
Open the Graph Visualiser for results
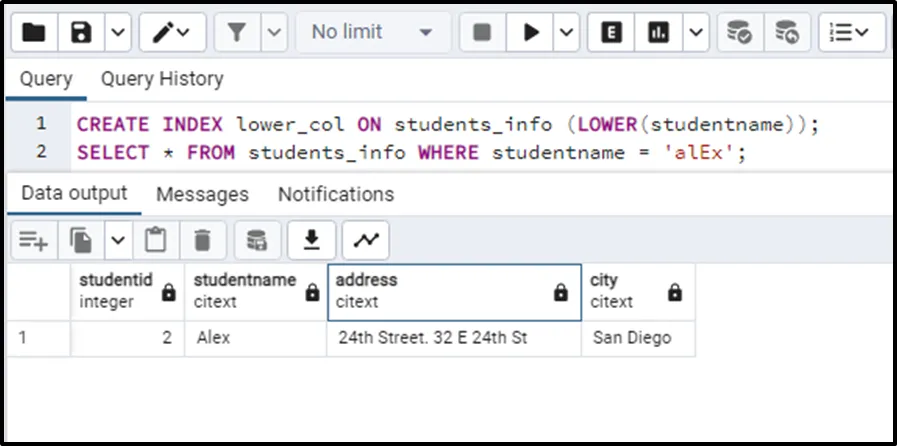[366, 240]
